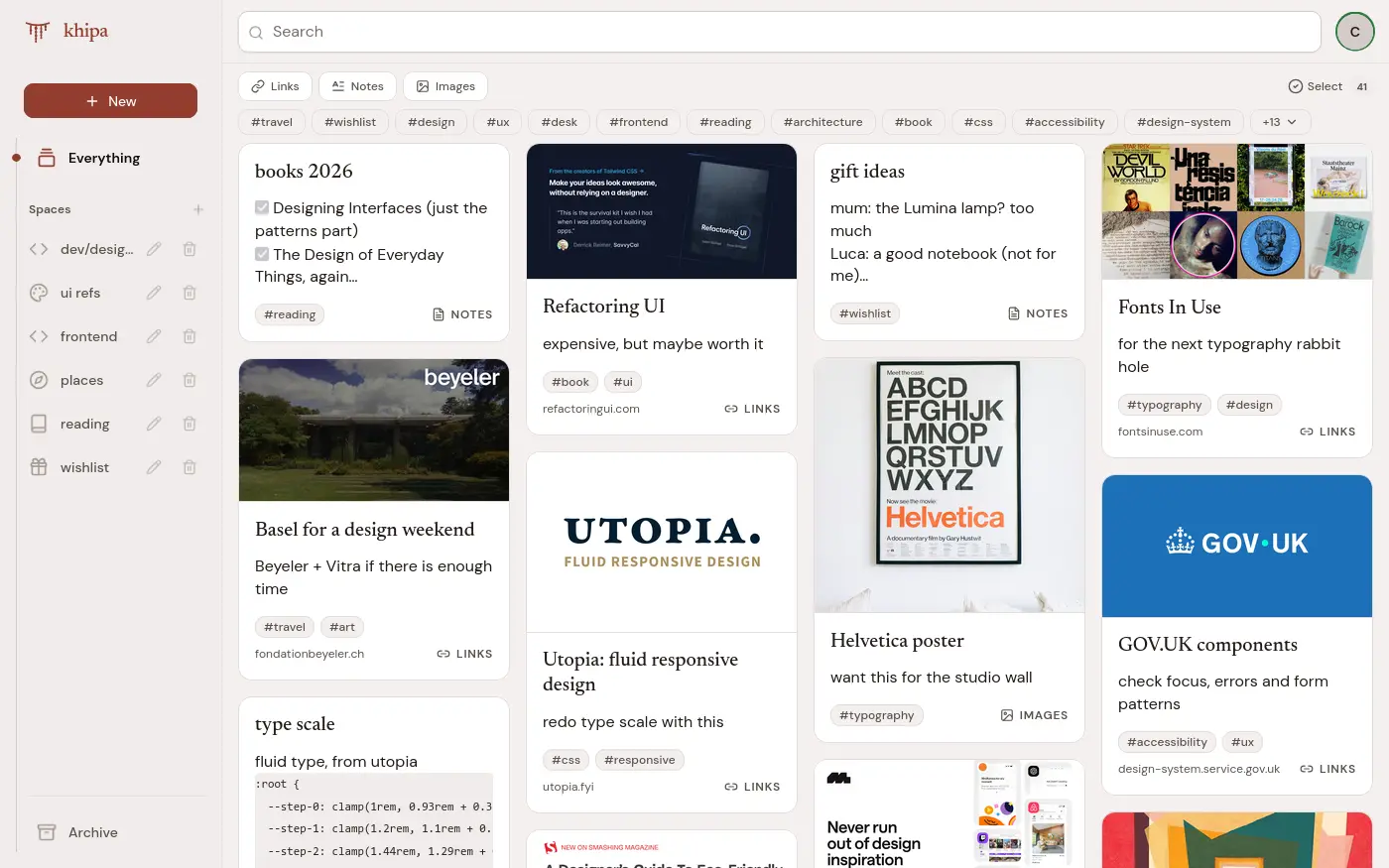Filter by Images type
Screen dimensions: 1389x868
coord(445,86)
